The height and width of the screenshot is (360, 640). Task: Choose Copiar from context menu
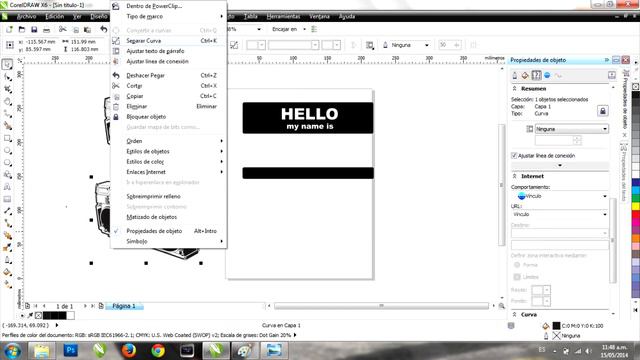169,96
